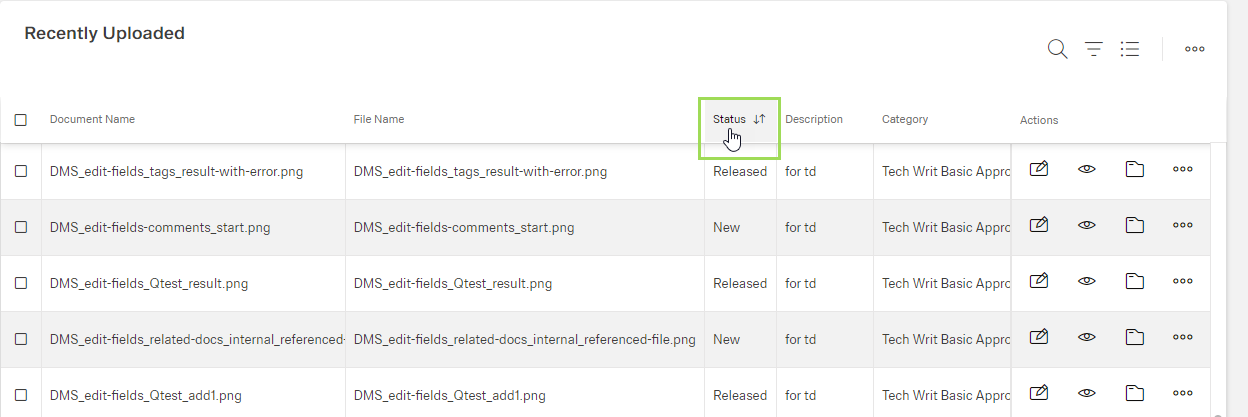Check the DMS_edit-fields_Qtest_result.png row checkbox
The image size is (1248, 417).
pyautogui.click(x=21, y=283)
